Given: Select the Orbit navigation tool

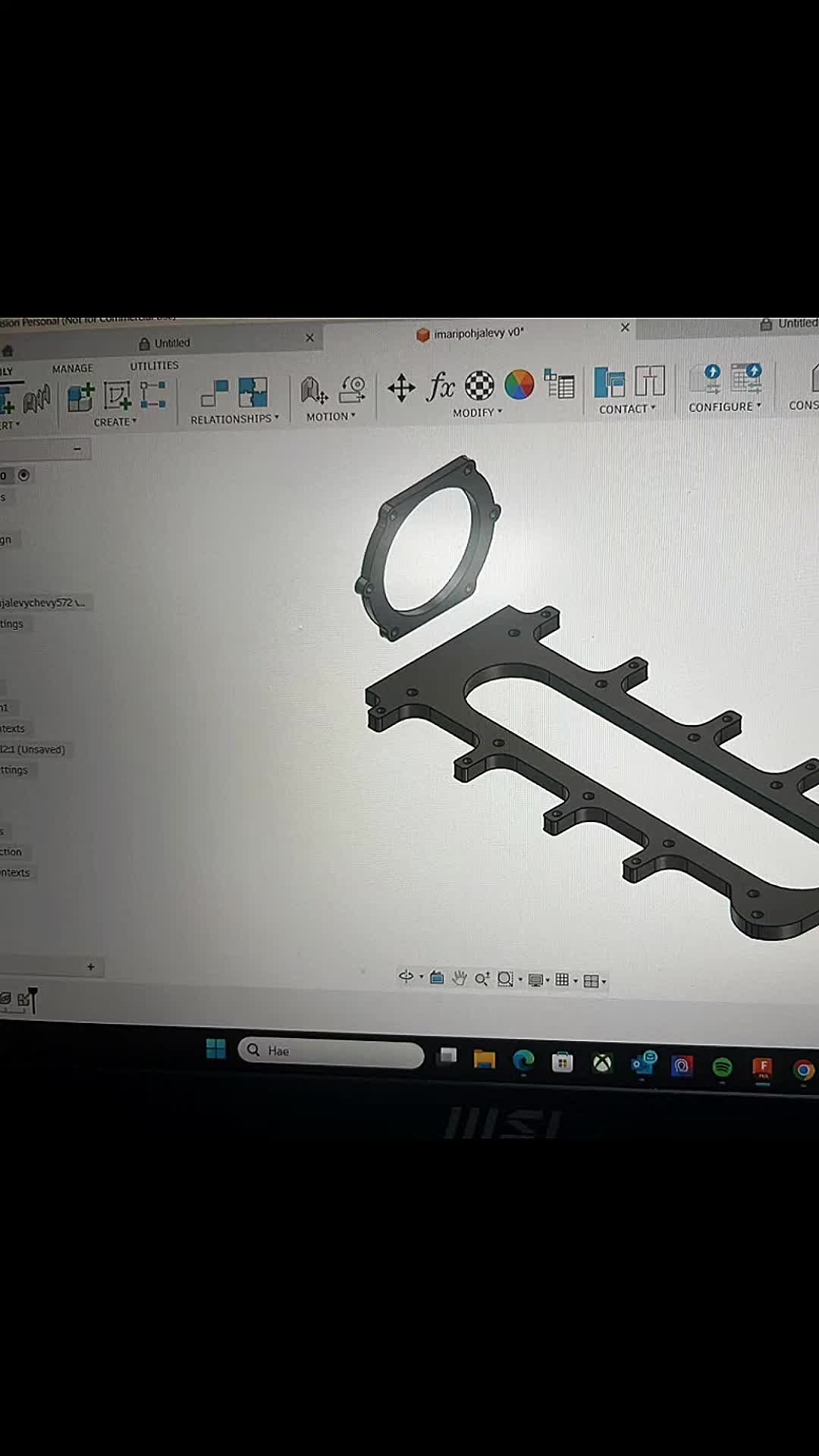Looking at the screenshot, I should click(406, 977).
